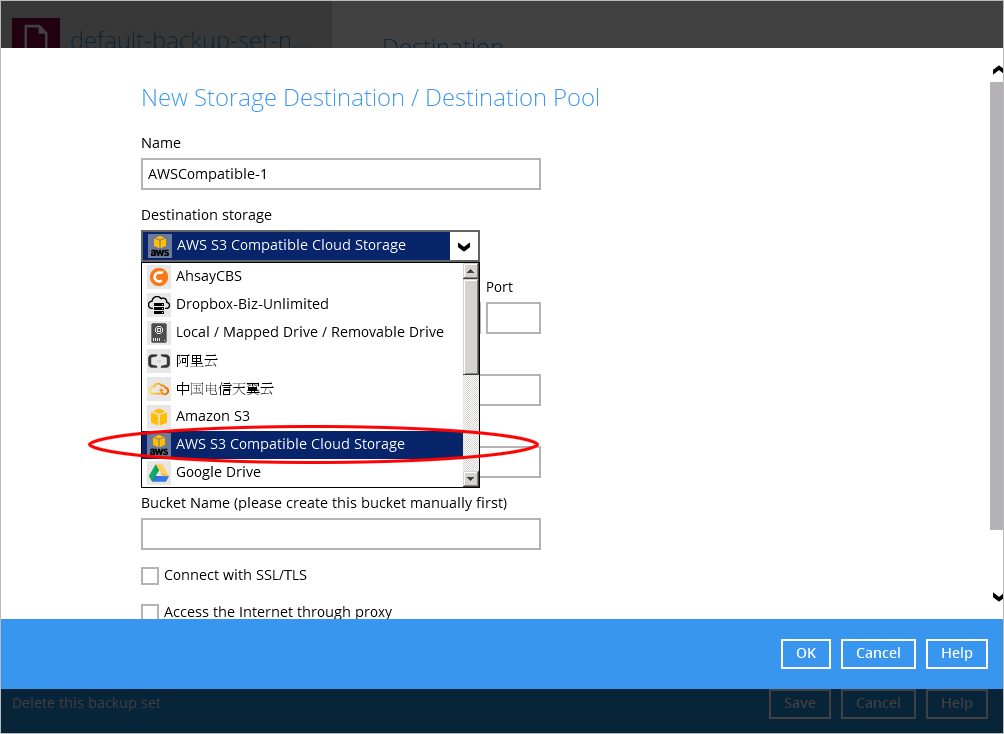Image resolution: width=1004 pixels, height=734 pixels.
Task: Click the dropdown list scroll down arrow
Action: 471,478
